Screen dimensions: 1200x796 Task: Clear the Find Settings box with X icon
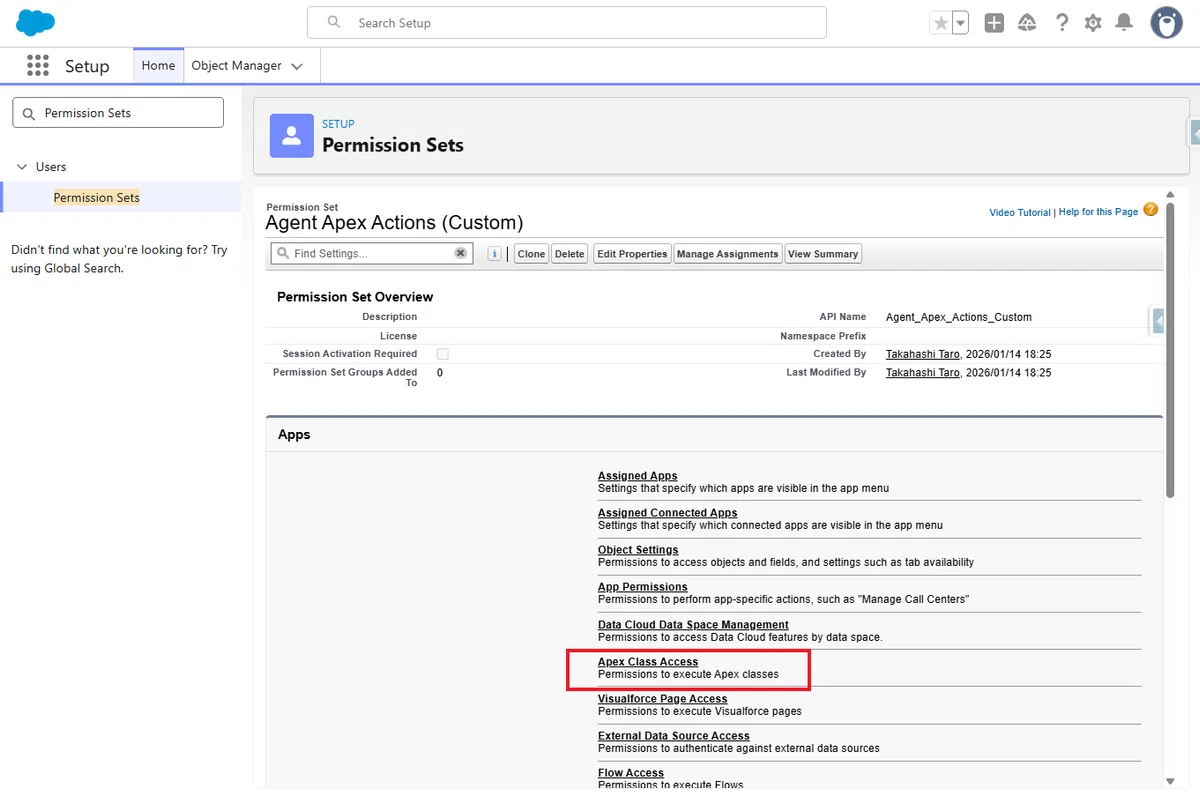pos(461,254)
